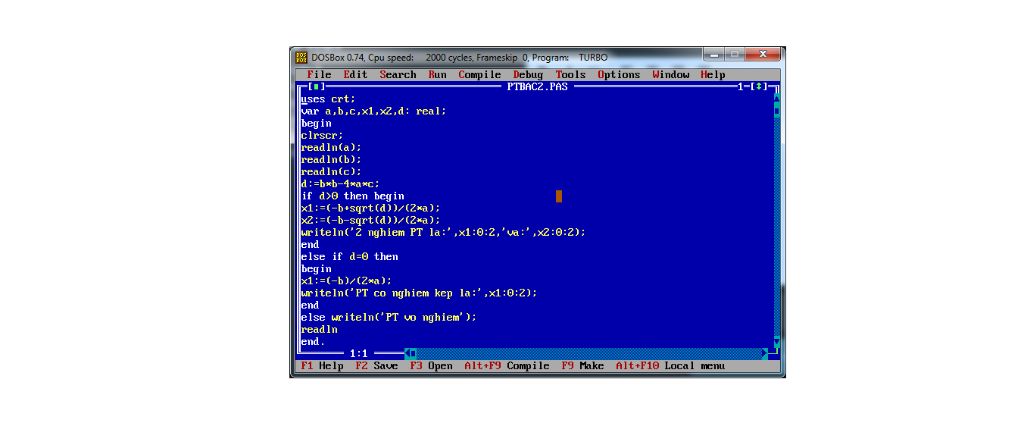Click the vertical scrollbar thumb marker
This screenshot has width=1024, height=445.
click(776, 111)
